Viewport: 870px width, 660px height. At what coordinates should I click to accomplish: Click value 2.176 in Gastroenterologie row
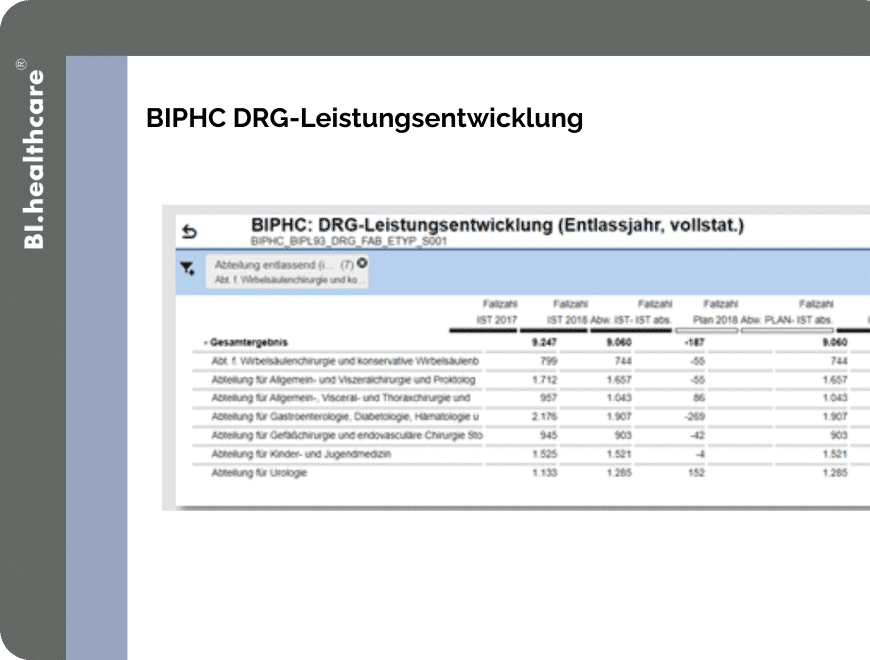point(544,417)
